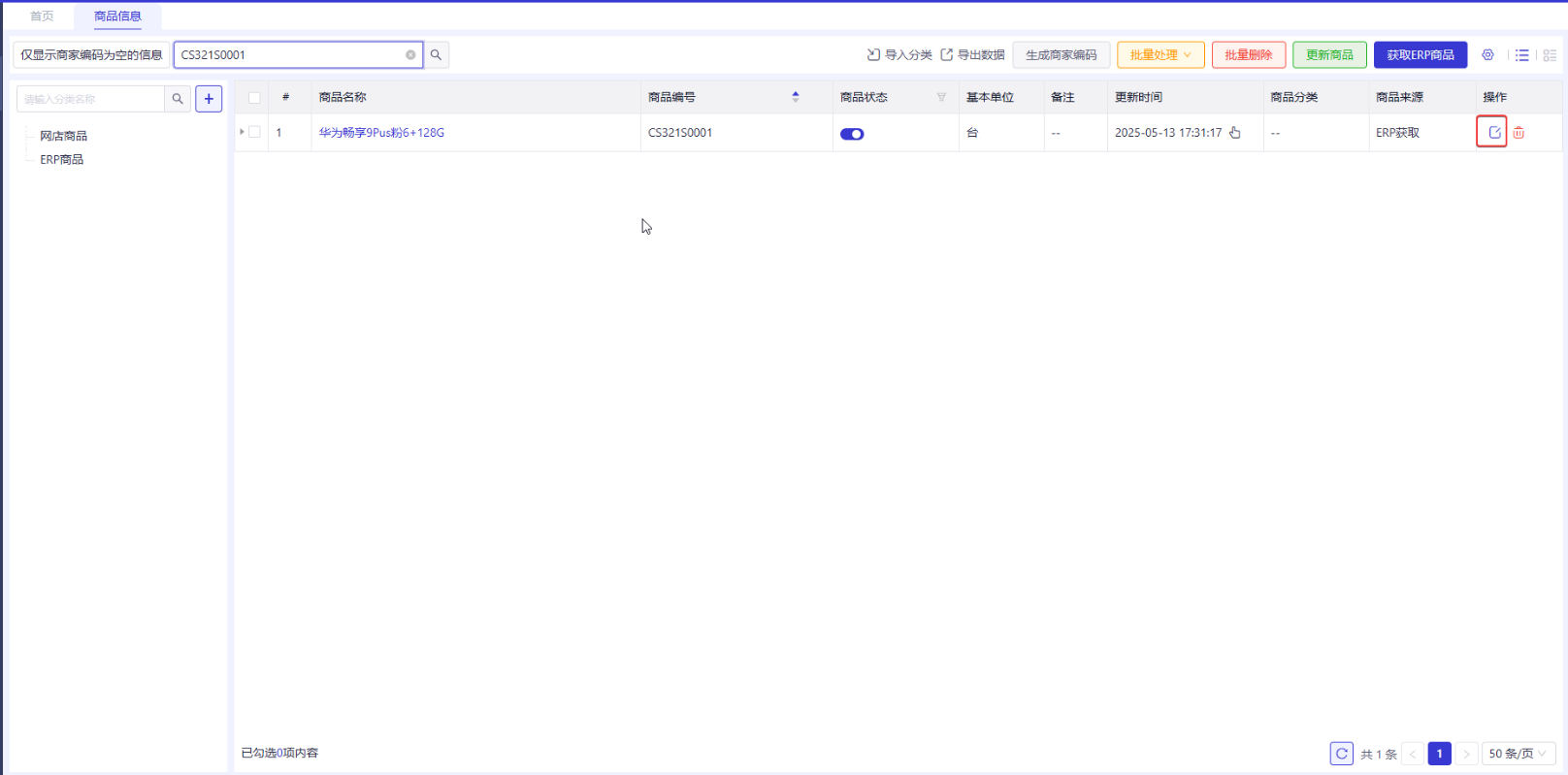Refresh the table with pagination reload icon
This screenshot has width=1568, height=775.
1342,754
